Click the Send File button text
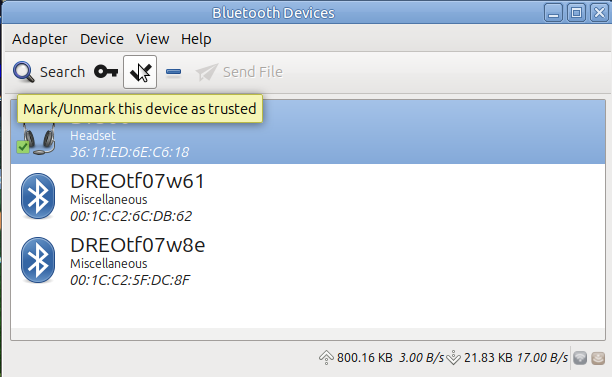 click(x=253, y=72)
